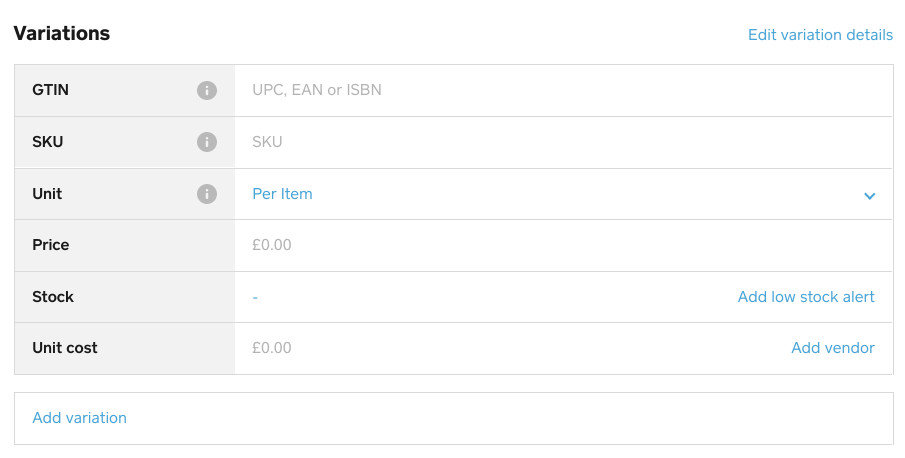Click the Stock row label

tap(53, 297)
